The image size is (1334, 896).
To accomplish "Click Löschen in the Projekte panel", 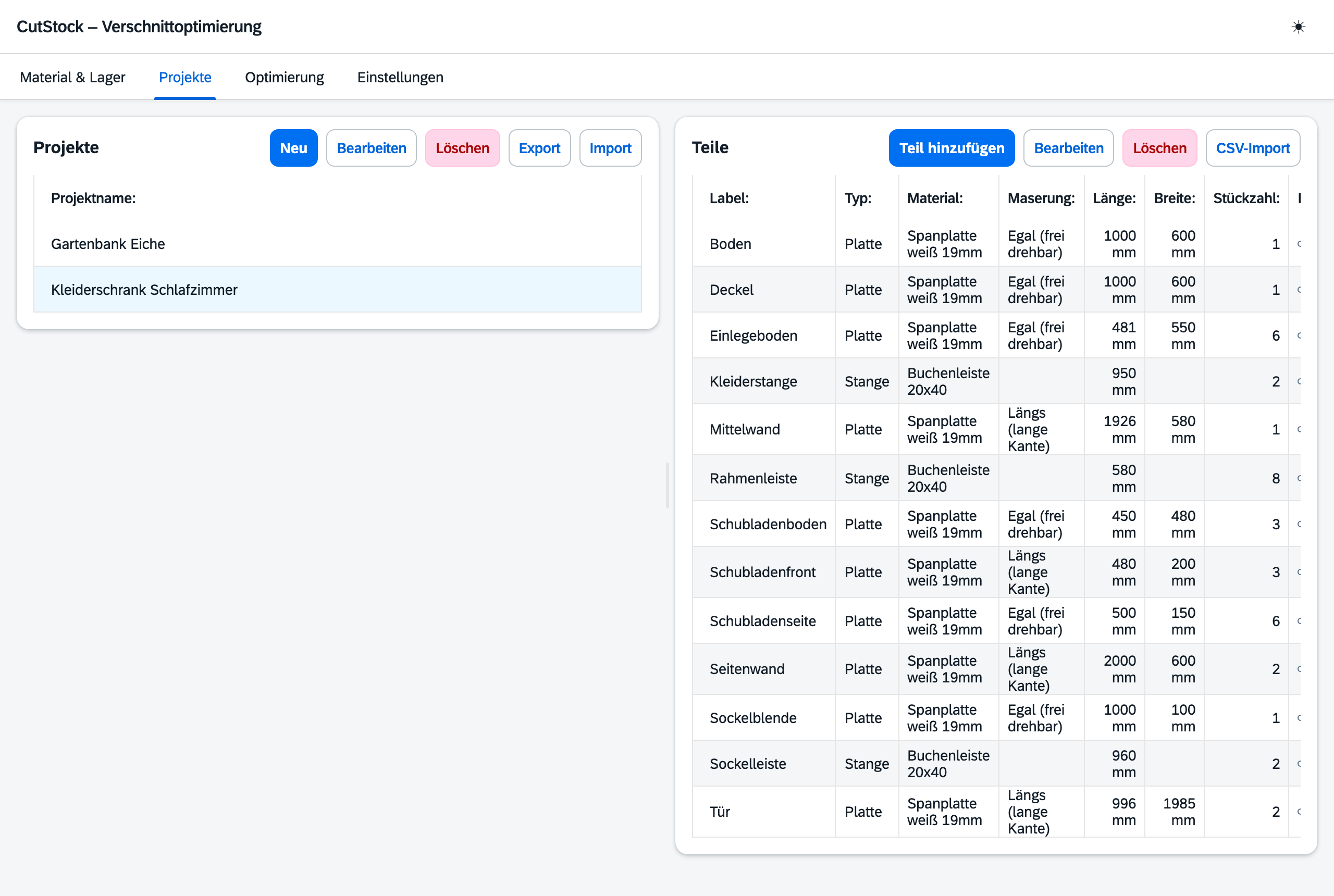I will tap(462, 148).
